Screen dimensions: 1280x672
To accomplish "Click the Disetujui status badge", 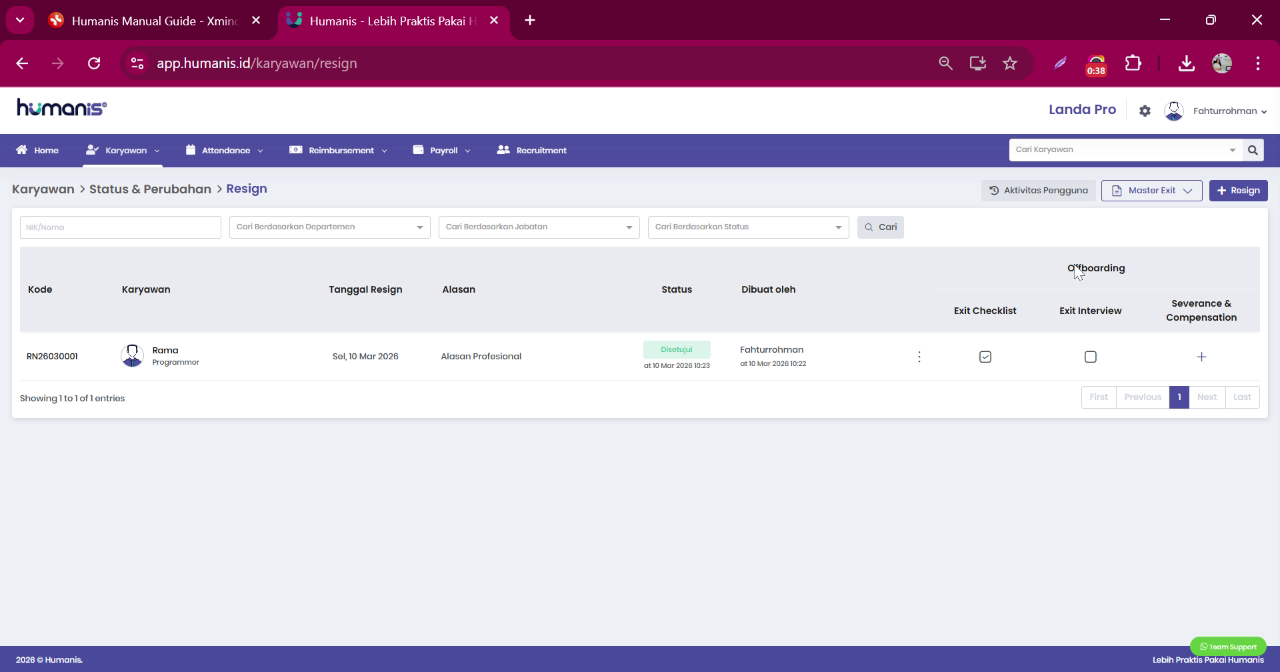I will [x=676, y=349].
